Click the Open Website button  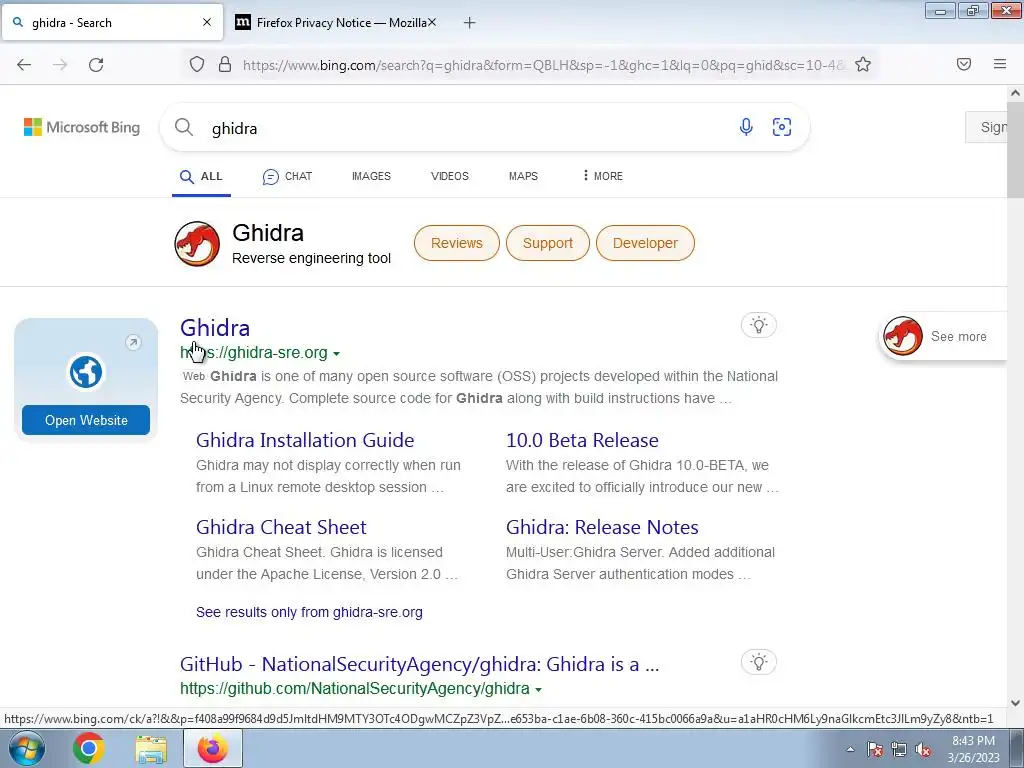point(86,420)
